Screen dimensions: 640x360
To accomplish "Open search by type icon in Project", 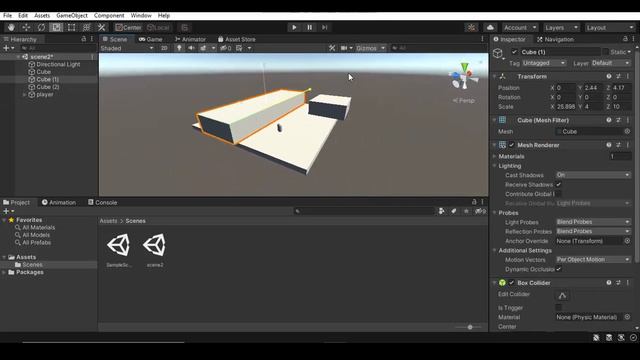I will point(442,211).
